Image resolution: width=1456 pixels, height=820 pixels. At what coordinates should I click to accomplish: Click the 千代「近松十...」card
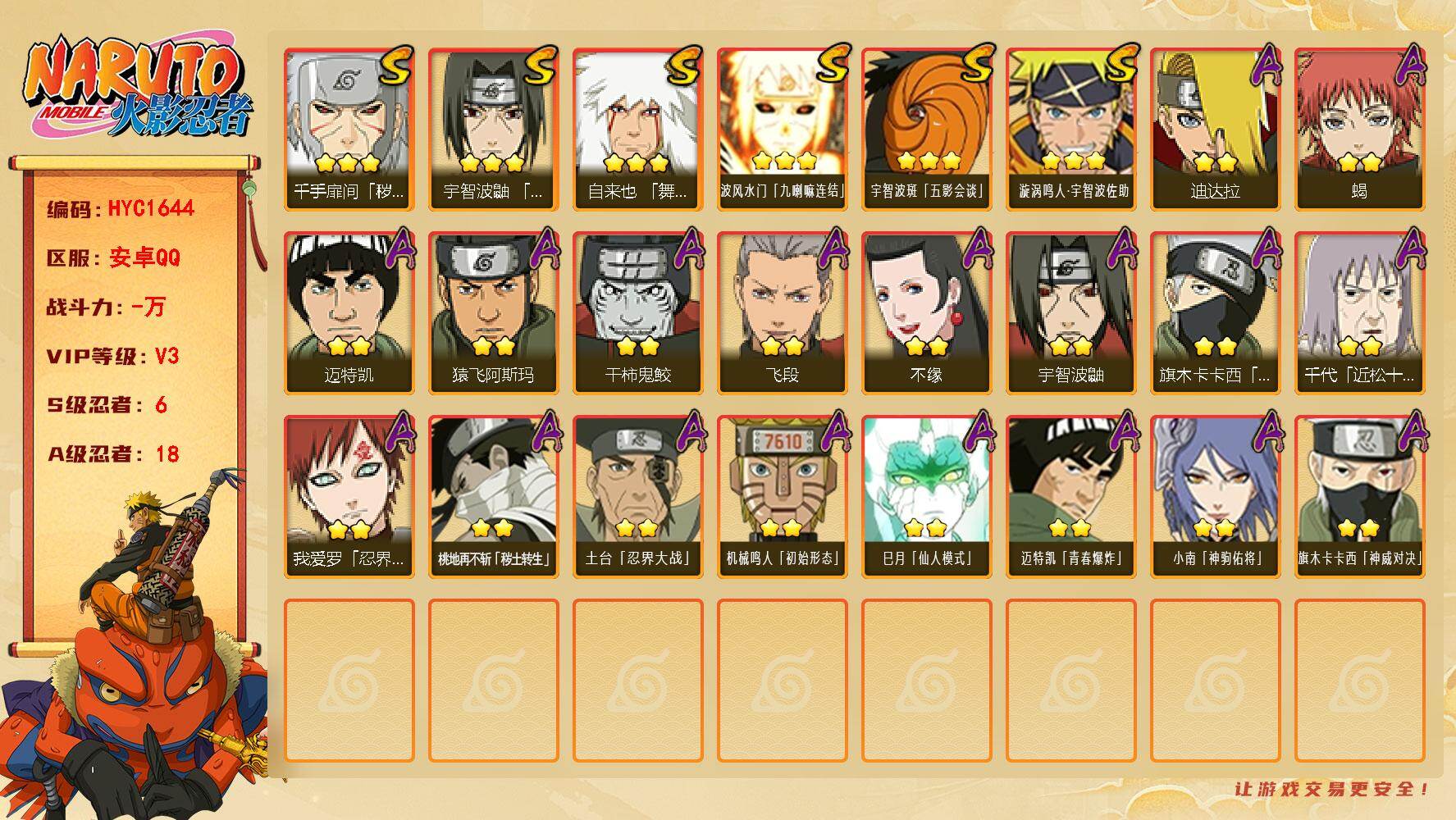coord(1359,313)
